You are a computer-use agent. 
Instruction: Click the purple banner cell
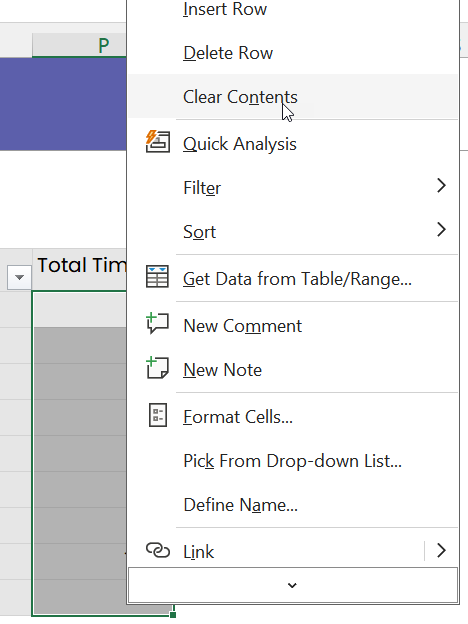[x=63, y=104]
